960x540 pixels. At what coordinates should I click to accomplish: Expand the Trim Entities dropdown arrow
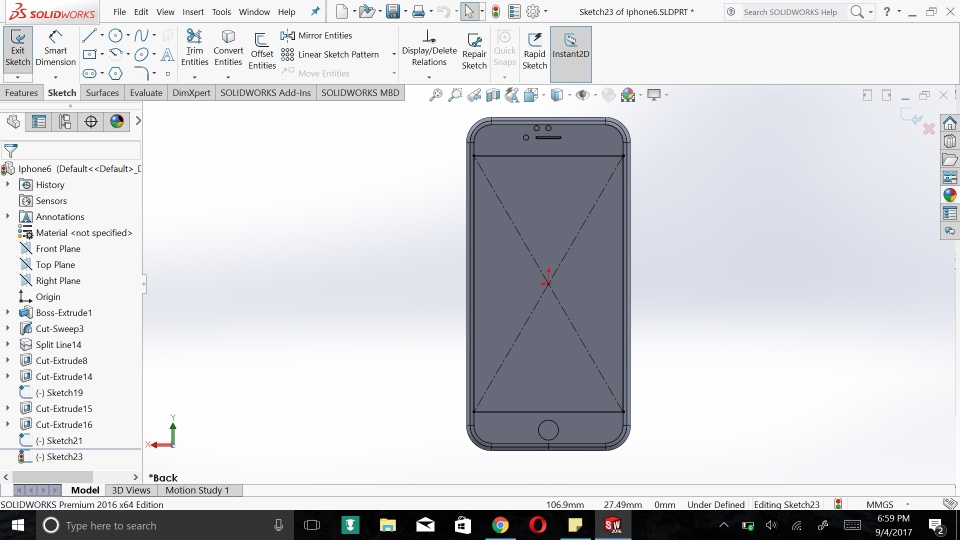point(195,77)
